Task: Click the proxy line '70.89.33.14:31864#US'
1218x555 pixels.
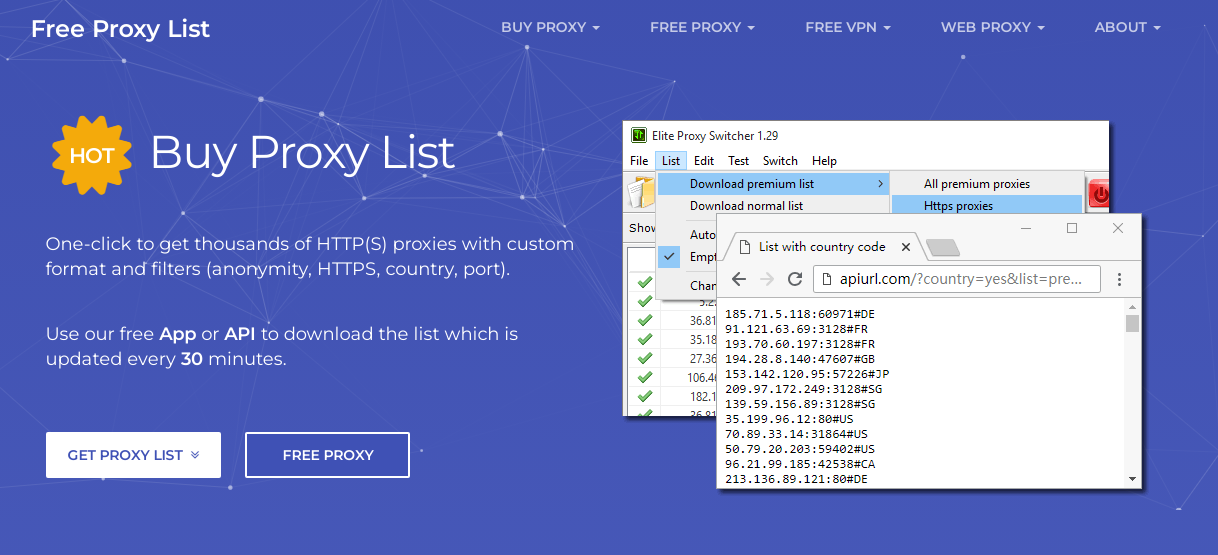Action: pyautogui.click(x=796, y=434)
